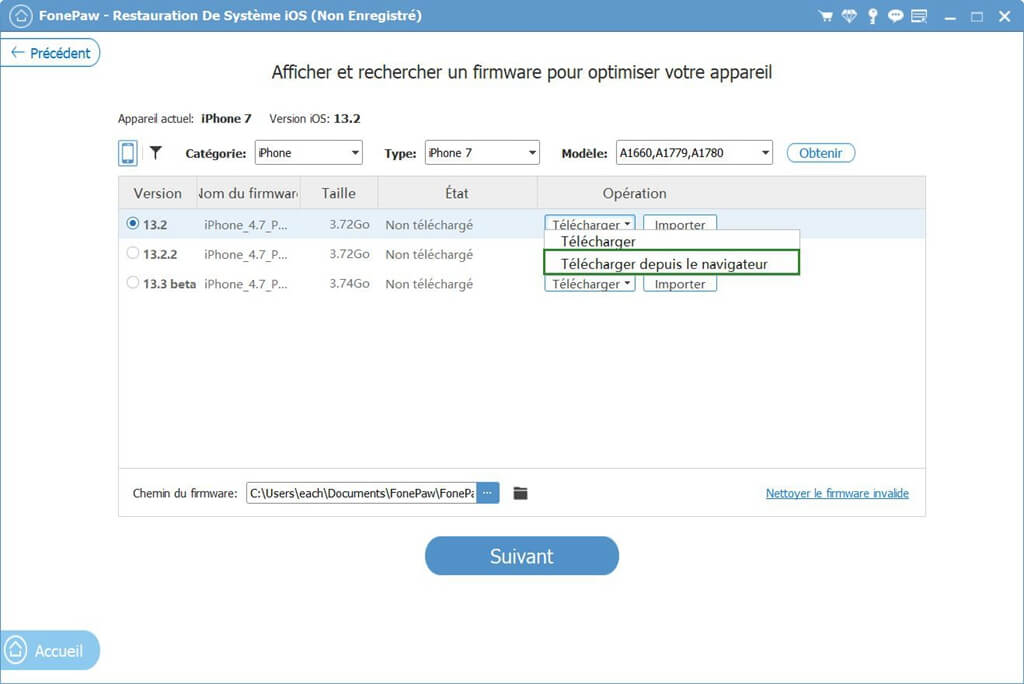The image size is (1024, 684).
Task: Select firmware version 13.2.2 radio button
Action: pos(133,253)
